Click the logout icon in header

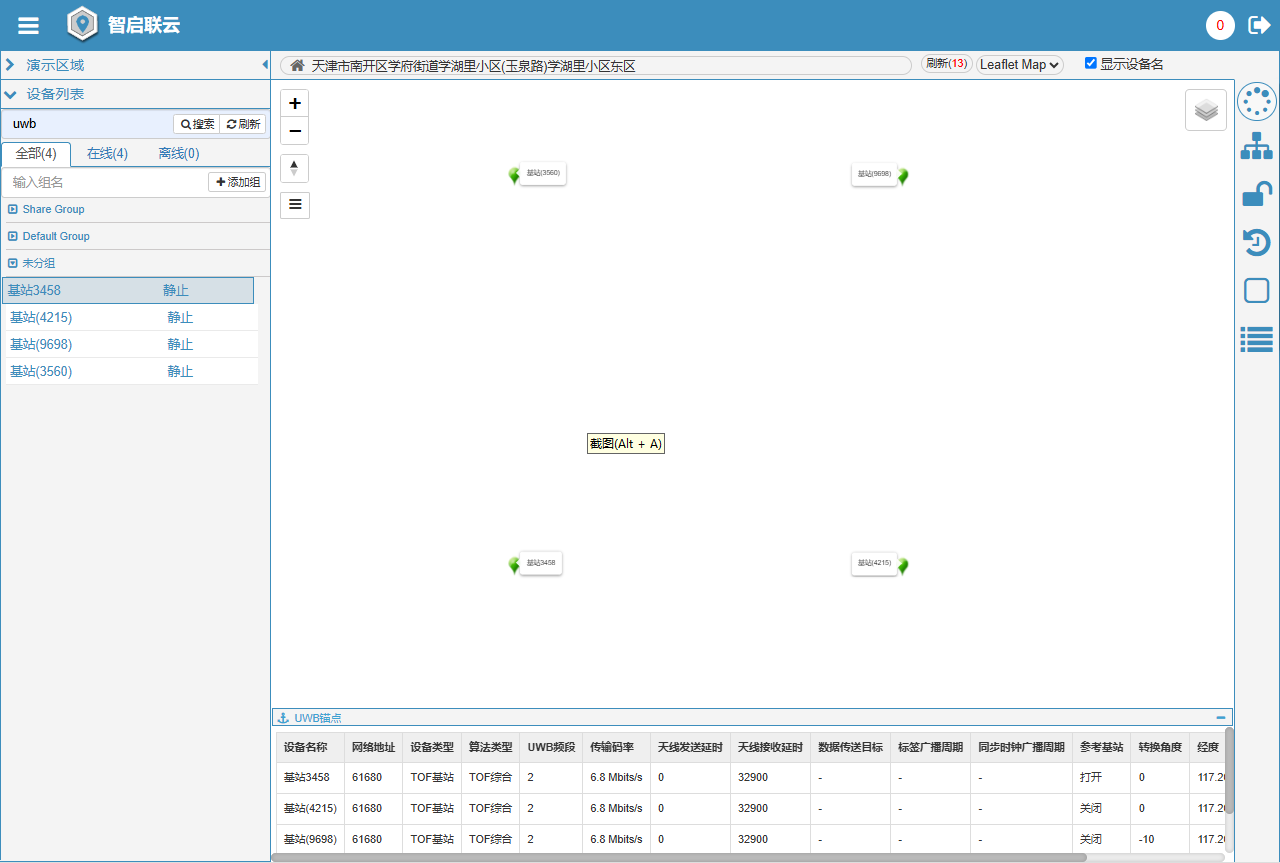pos(1259,25)
